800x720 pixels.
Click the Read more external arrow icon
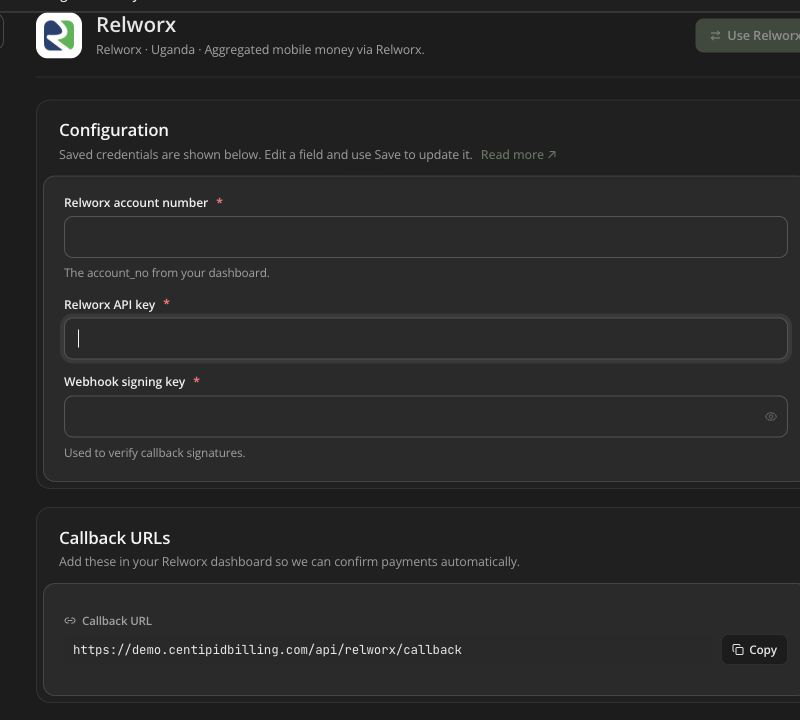tap(552, 155)
